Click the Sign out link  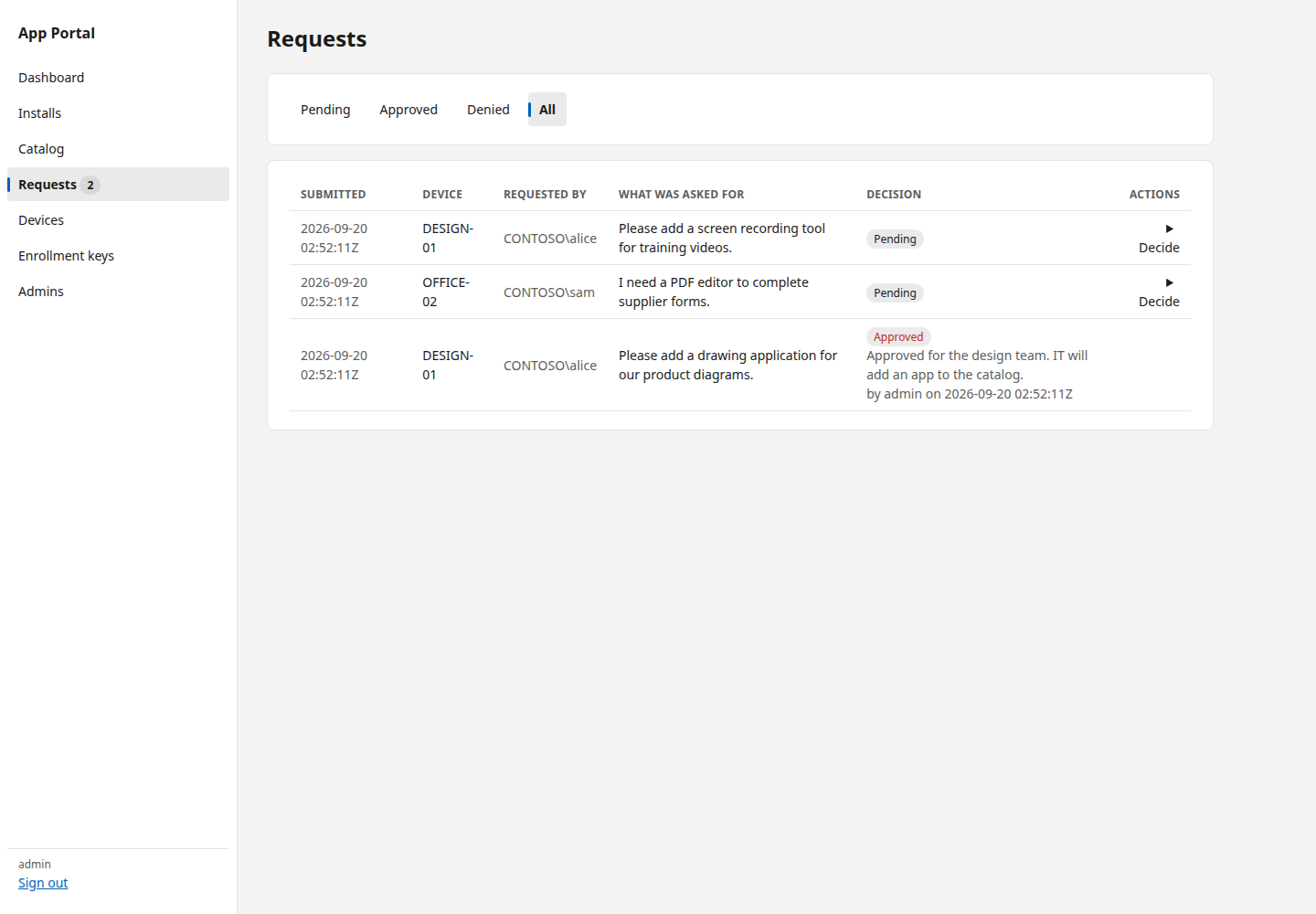pyautogui.click(x=43, y=883)
